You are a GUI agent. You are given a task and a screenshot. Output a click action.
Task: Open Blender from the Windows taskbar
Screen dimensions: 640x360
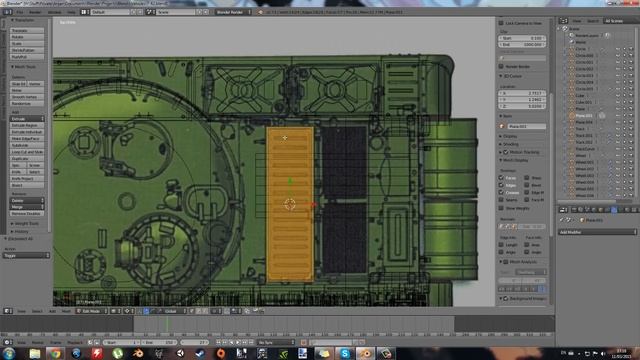[x=138, y=353]
